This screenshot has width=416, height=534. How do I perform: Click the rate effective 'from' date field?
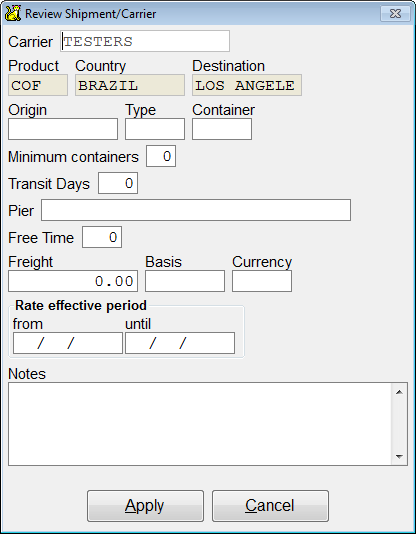click(68, 343)
